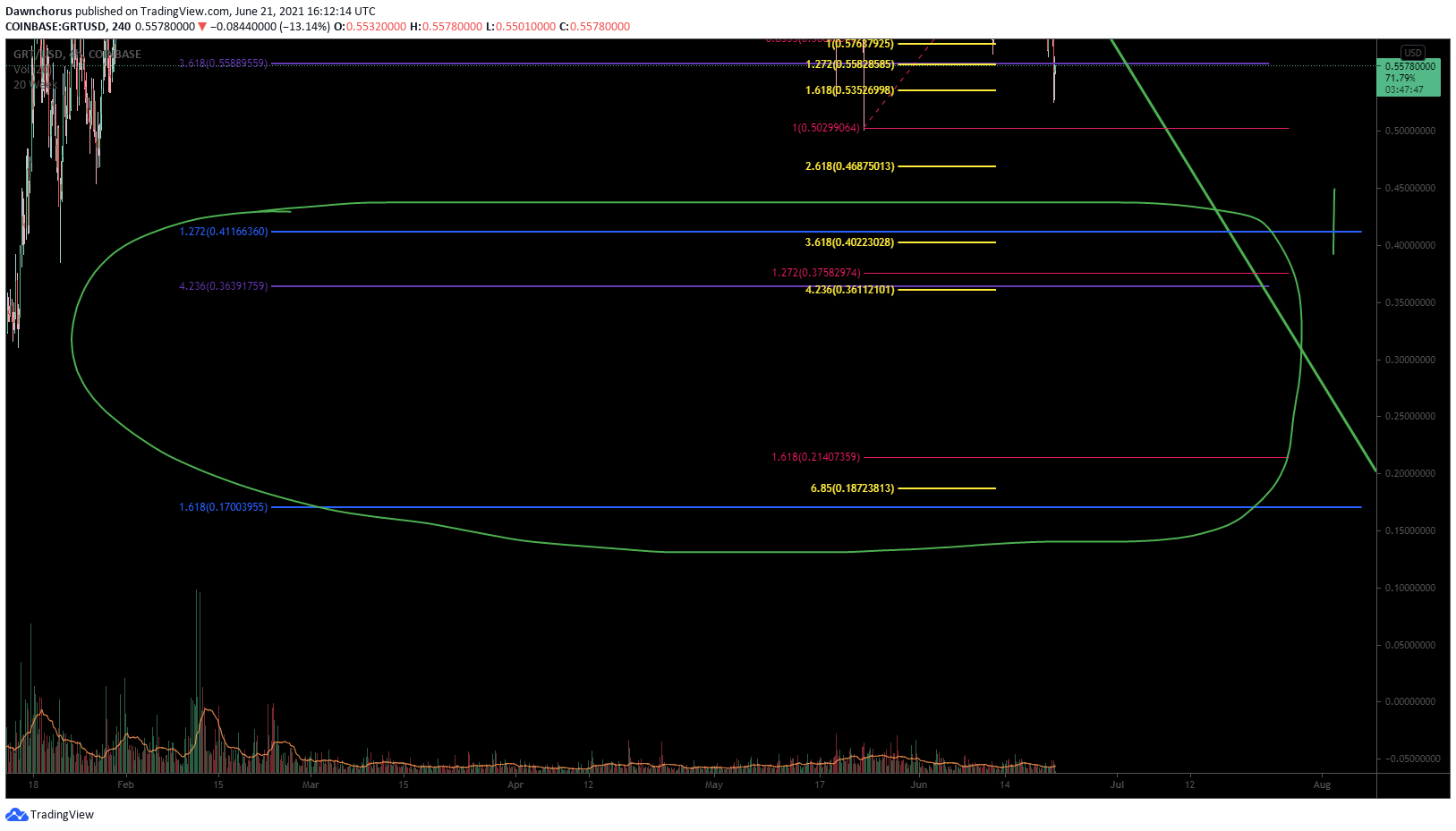
Task: Click the 0.35000000 price axis label
Action: (1410, 302)
